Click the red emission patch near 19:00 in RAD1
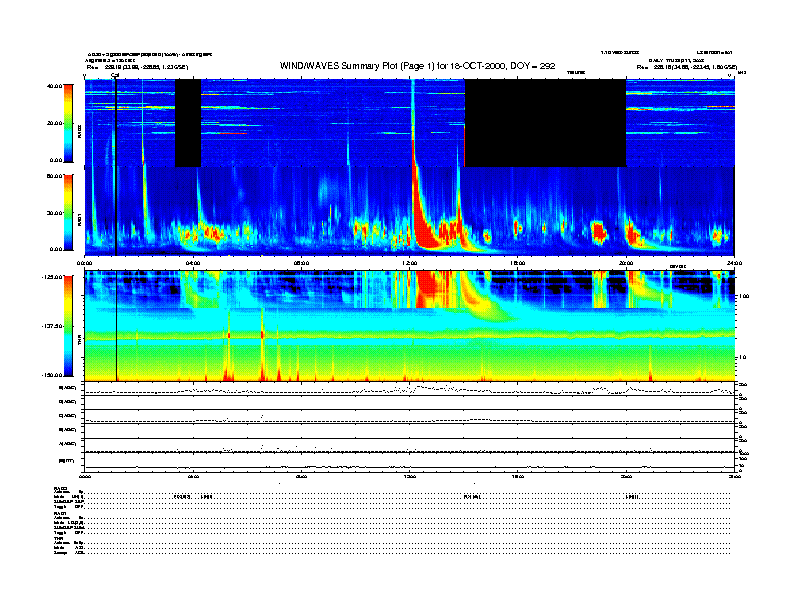 [599, 231]
